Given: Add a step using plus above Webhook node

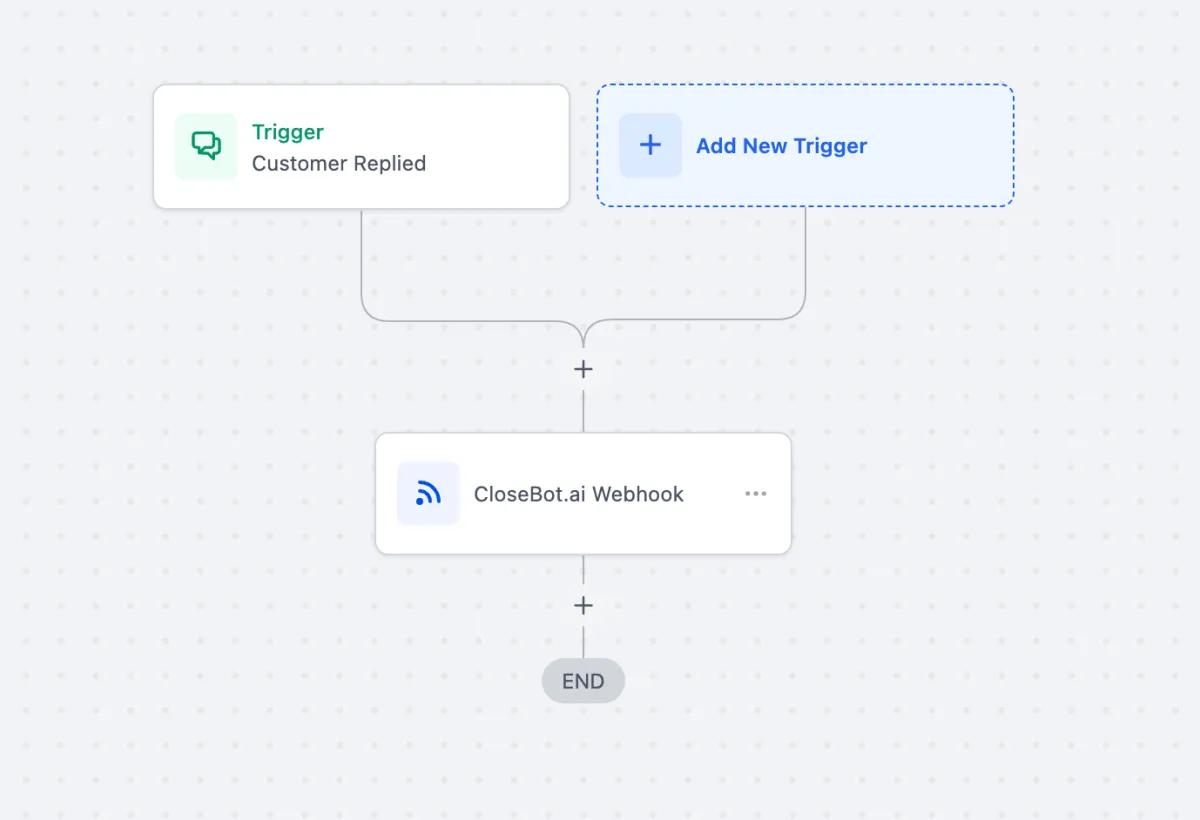Looking at the screenshot, I should click(x=583, y=369).
